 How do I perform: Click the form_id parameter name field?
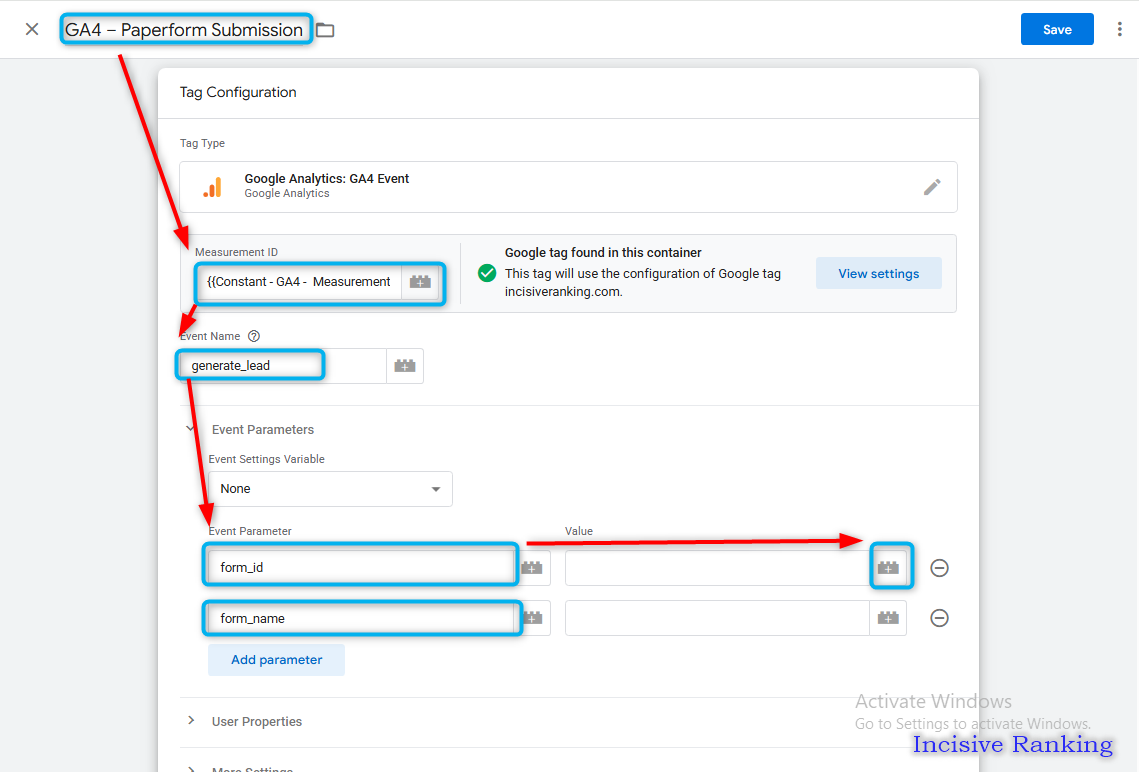pyautogui.click(x=361, y=567)
